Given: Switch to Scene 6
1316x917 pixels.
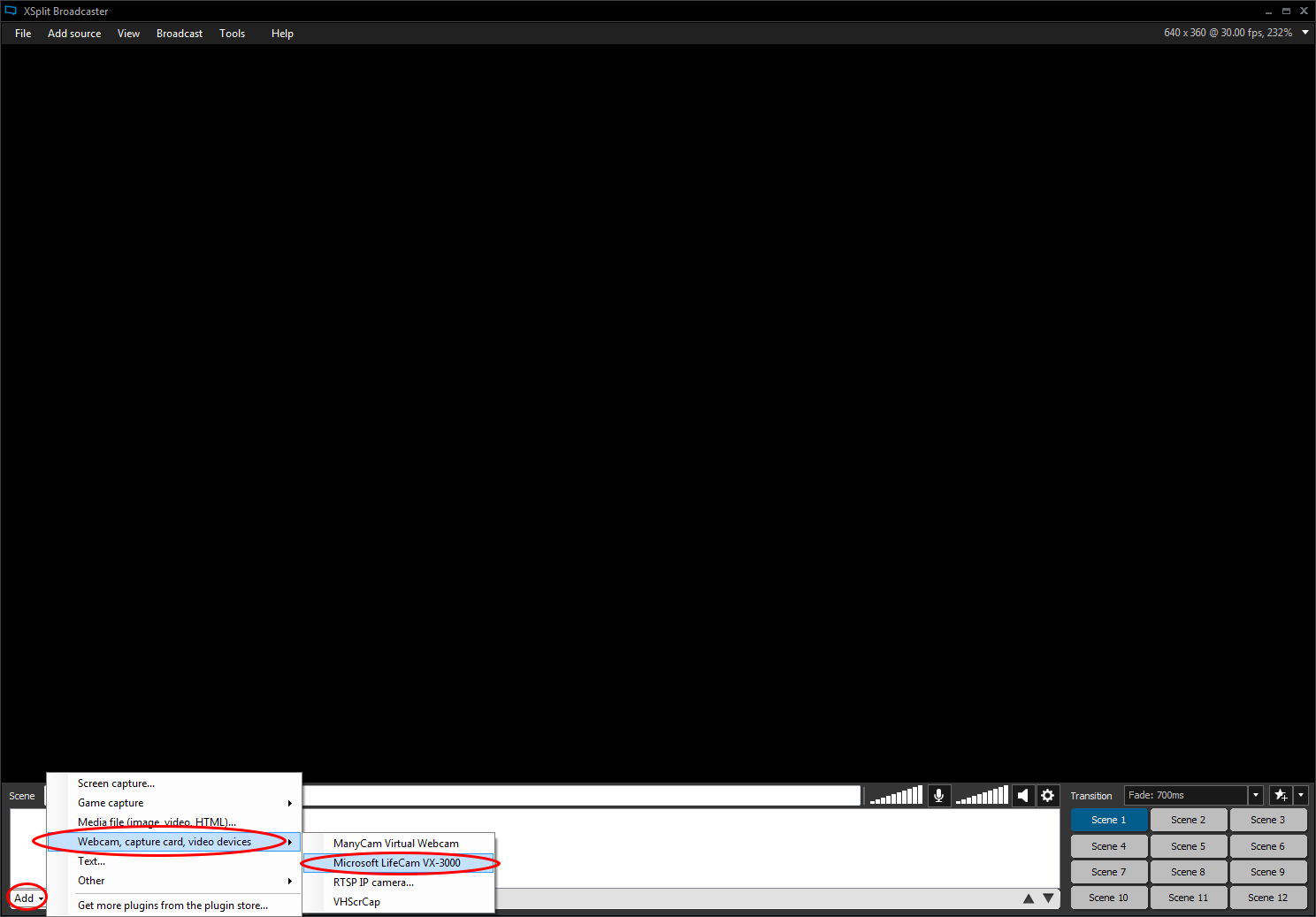Looking at the screenshot, I should point(1268,846).
